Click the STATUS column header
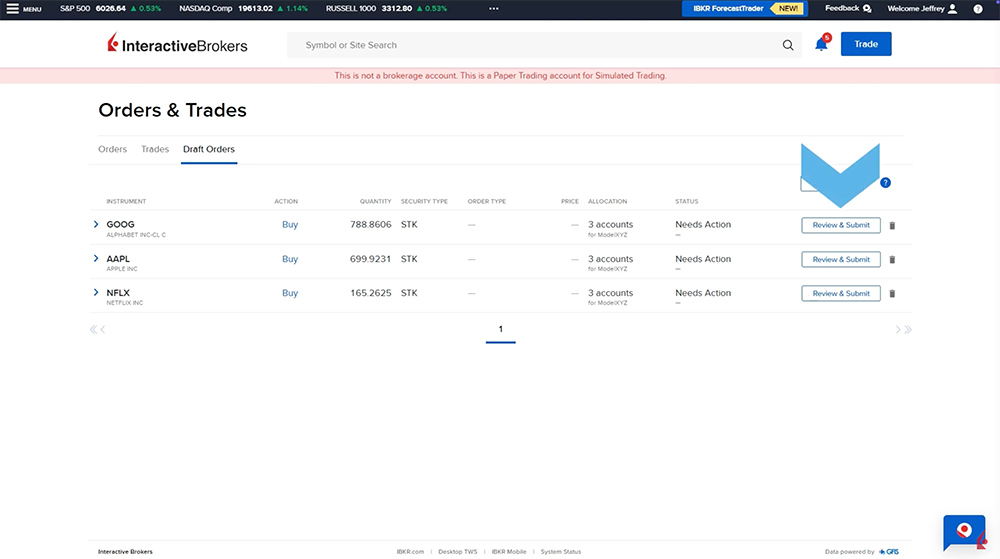 [x=686, y=201]
